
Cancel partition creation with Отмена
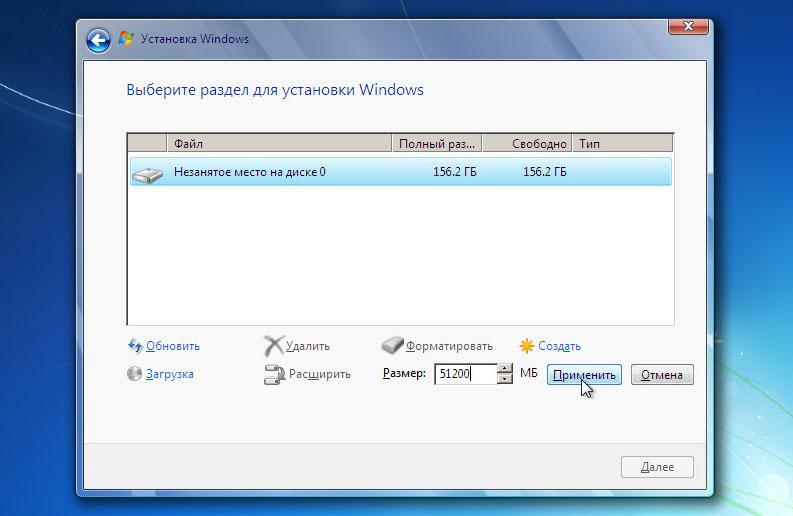662,375
